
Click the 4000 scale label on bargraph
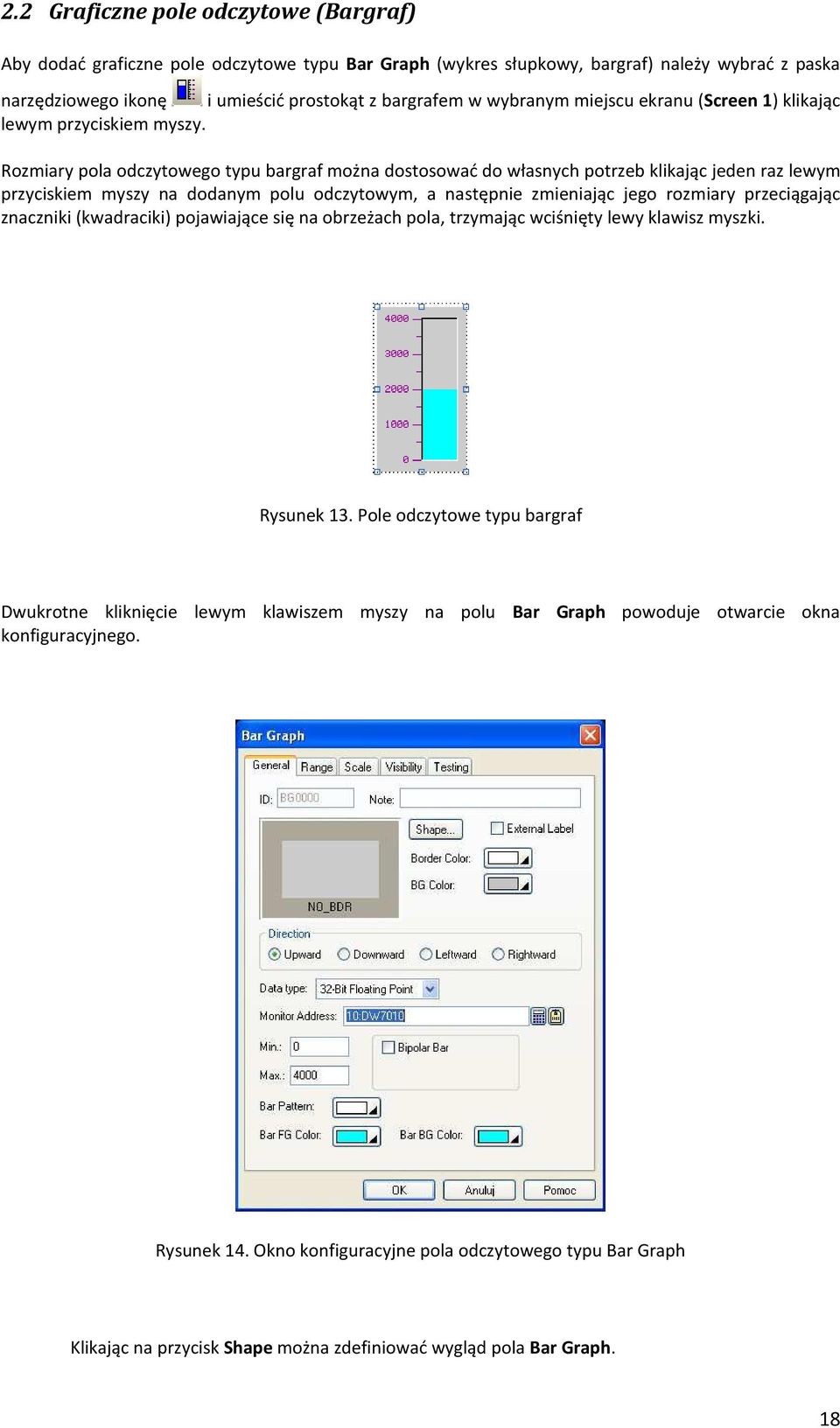click(396, 318)
